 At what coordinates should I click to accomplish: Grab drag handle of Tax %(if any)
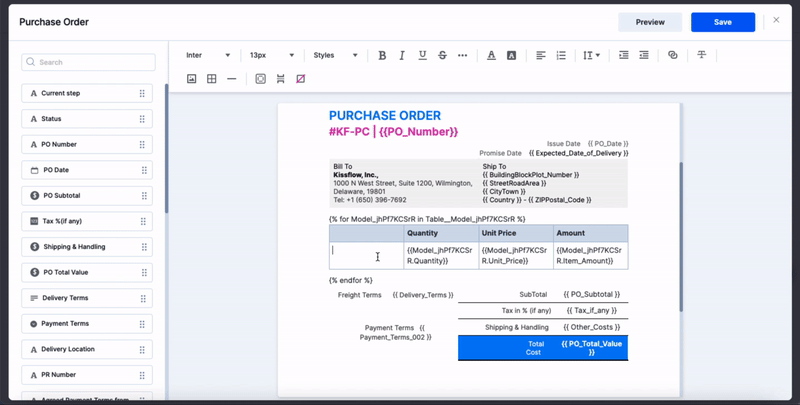coord(143,221)
